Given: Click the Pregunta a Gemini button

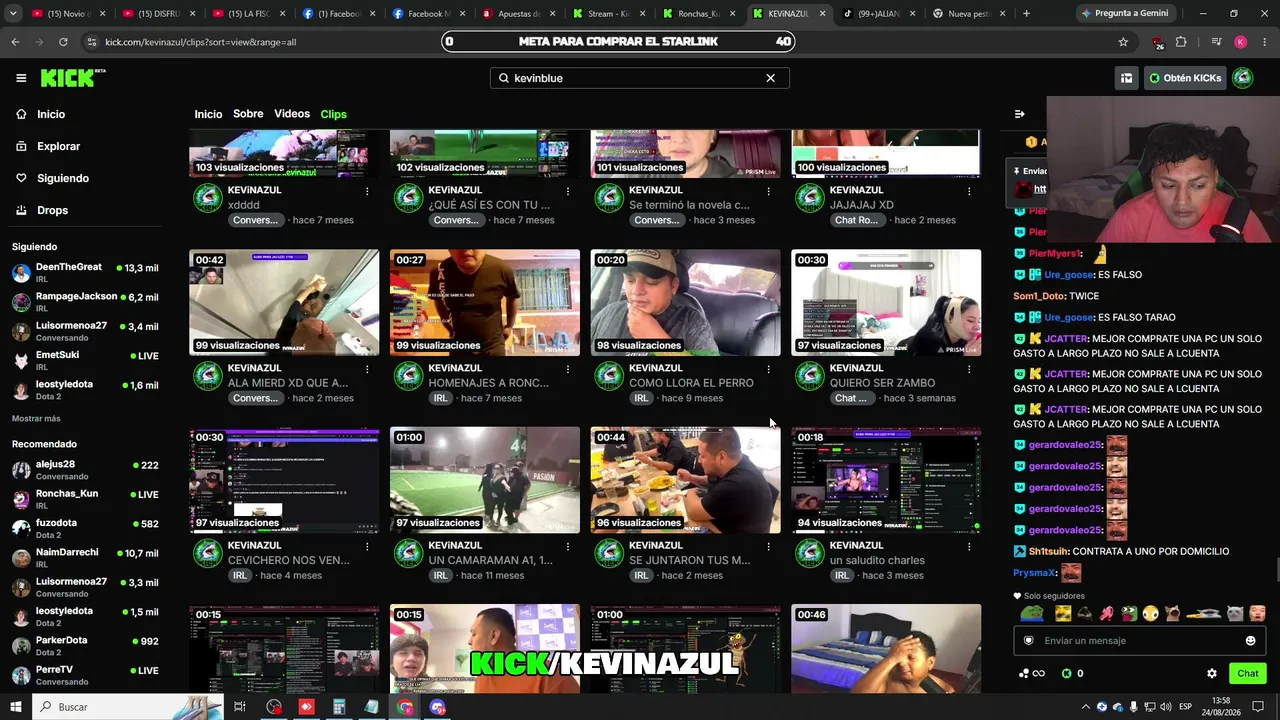Looking at the screenshot, I should pos(1125,14).
